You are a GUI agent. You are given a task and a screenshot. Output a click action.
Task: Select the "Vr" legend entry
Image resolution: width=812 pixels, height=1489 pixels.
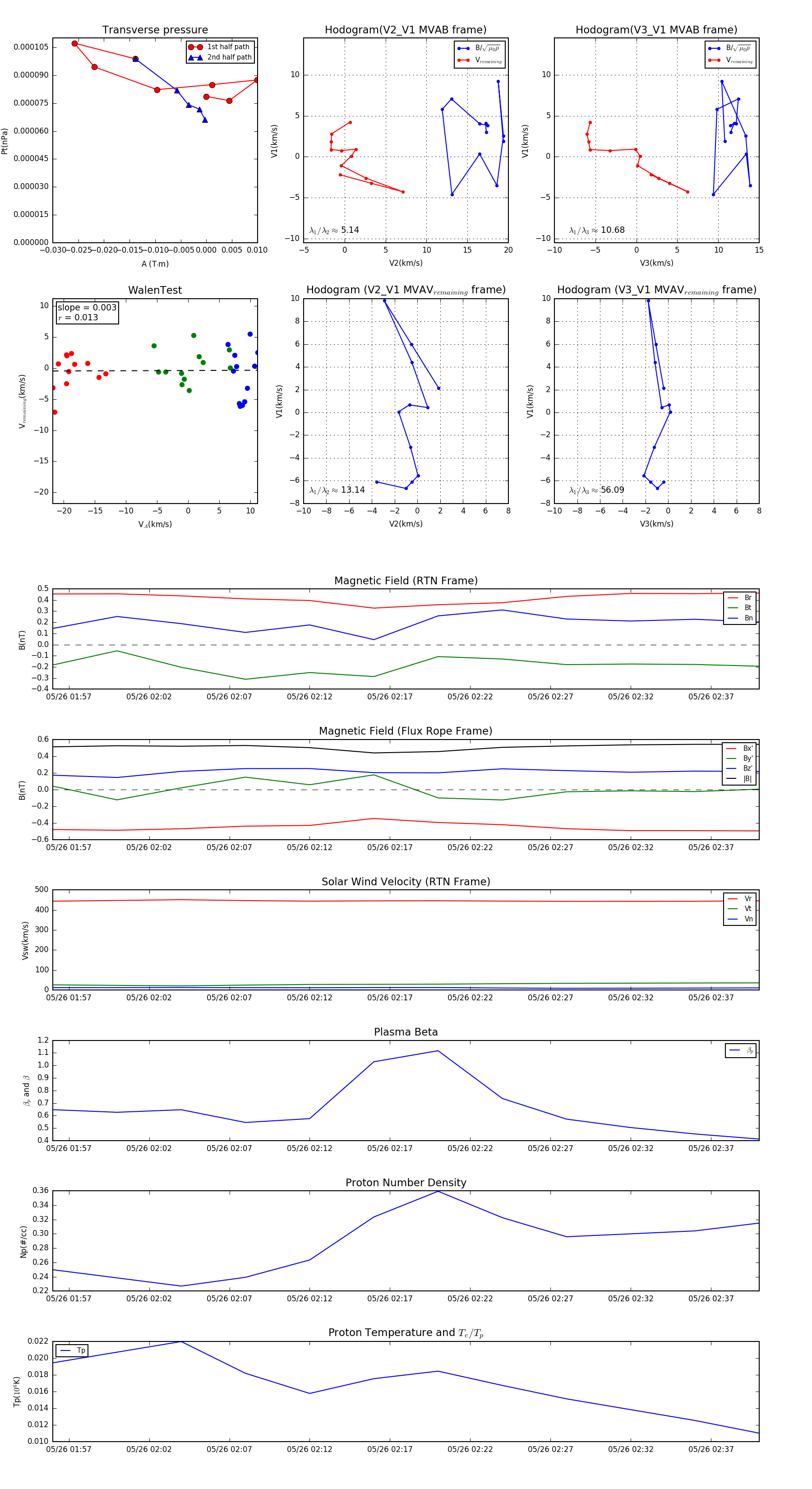pyautogui.click(x=740, y=898)
